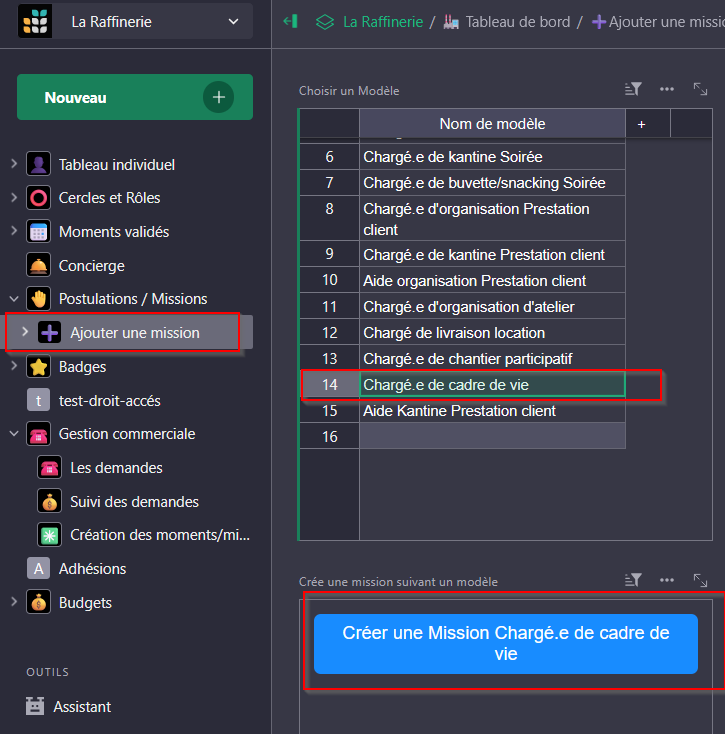
Task: Click the Assistant robot icon in tools
Action: (36, 706)
